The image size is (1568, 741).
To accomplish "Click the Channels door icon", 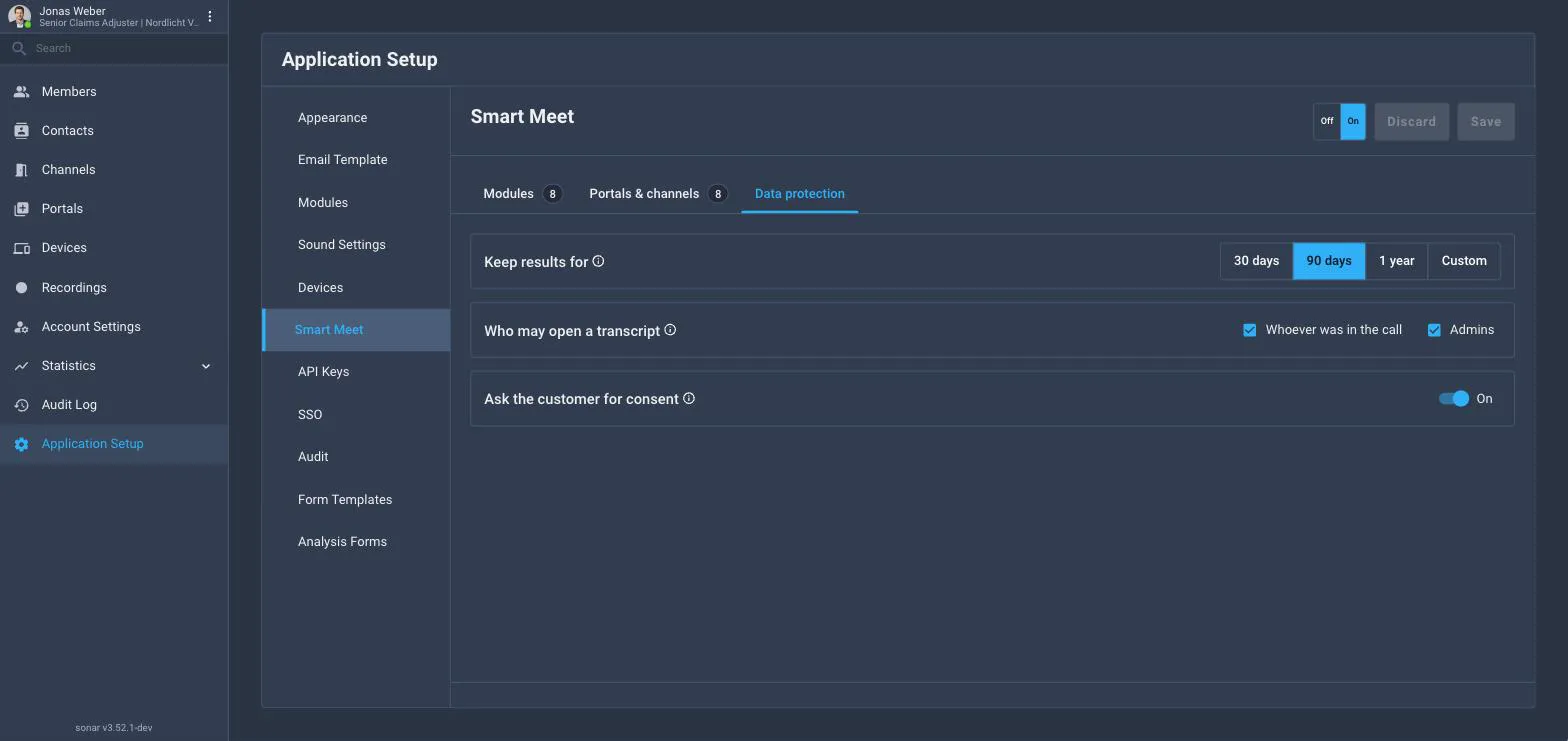I will [x=21, y=170].
